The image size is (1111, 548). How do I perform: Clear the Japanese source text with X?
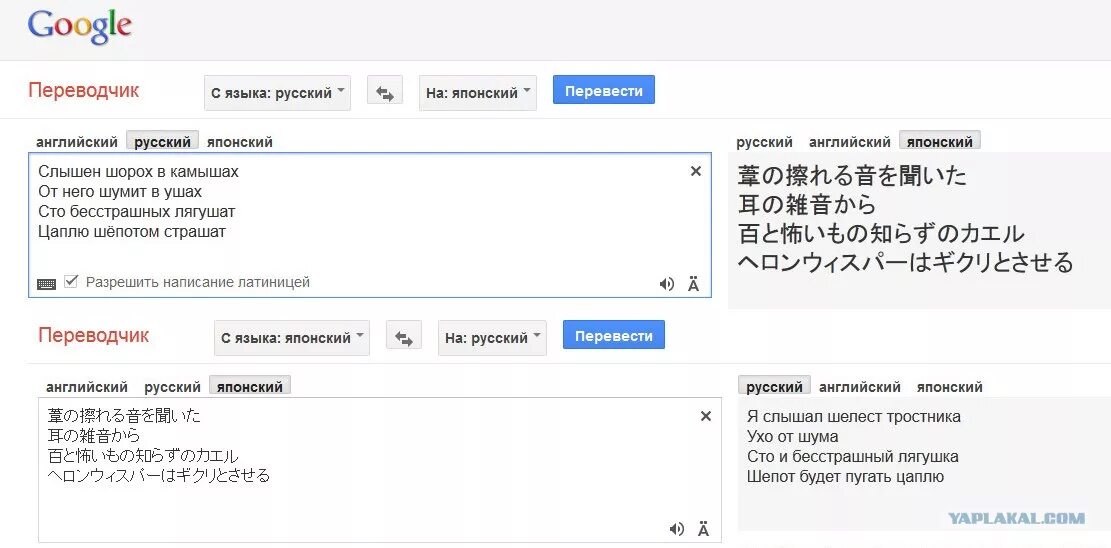[706, 416]
